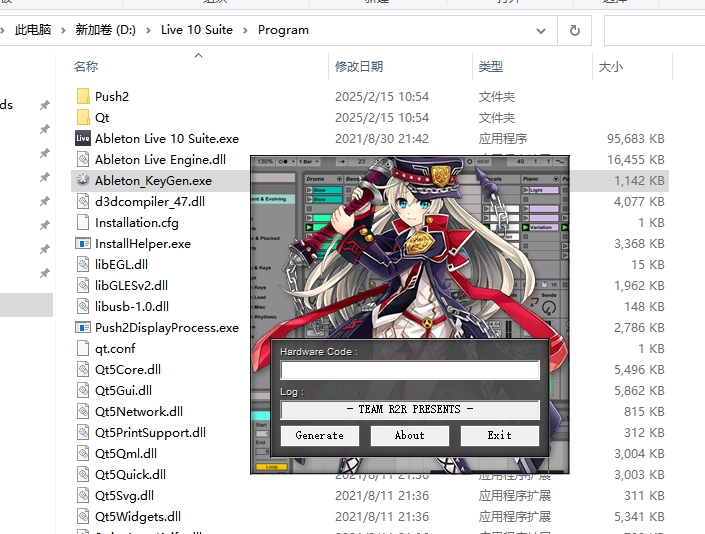The width and height of the screenshot is (705, 534).
Task: Click the 1,962 KB size cell
Action: pos(639,285)
